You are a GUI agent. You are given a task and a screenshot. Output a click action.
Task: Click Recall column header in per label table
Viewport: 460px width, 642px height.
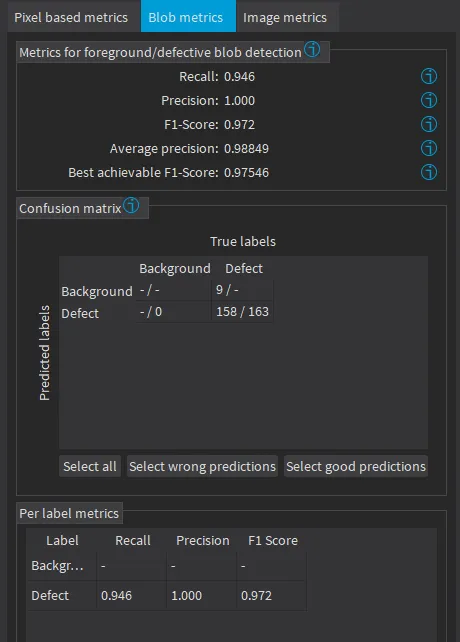click(x=133, y=540)
